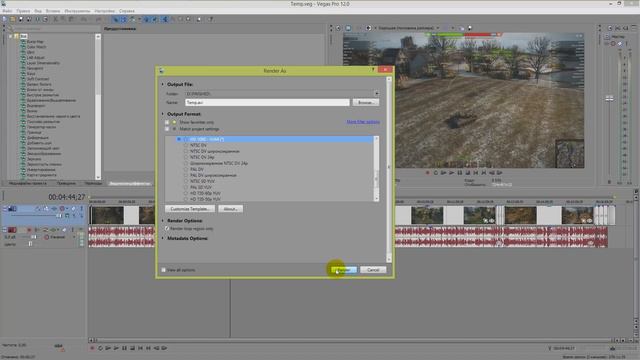Click Go to End in timeline transport
The image size is (640, 360).
[148, 348]
